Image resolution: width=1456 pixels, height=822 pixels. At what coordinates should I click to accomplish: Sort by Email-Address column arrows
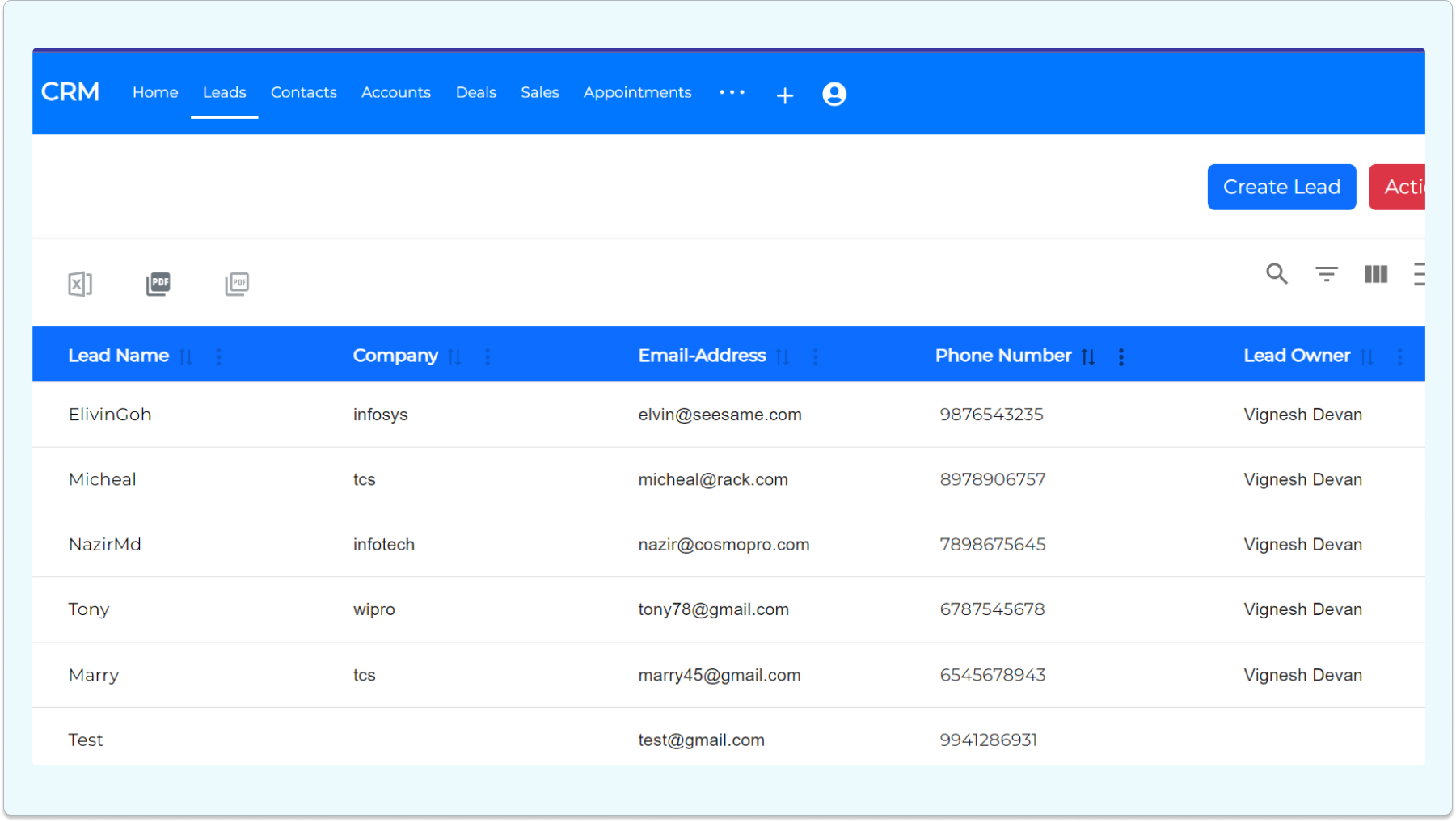point(782,356)
